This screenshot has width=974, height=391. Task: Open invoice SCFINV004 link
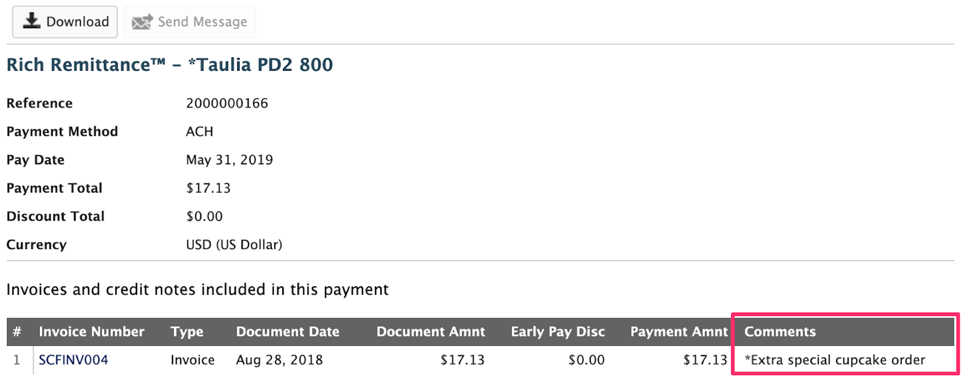point(73,360)
